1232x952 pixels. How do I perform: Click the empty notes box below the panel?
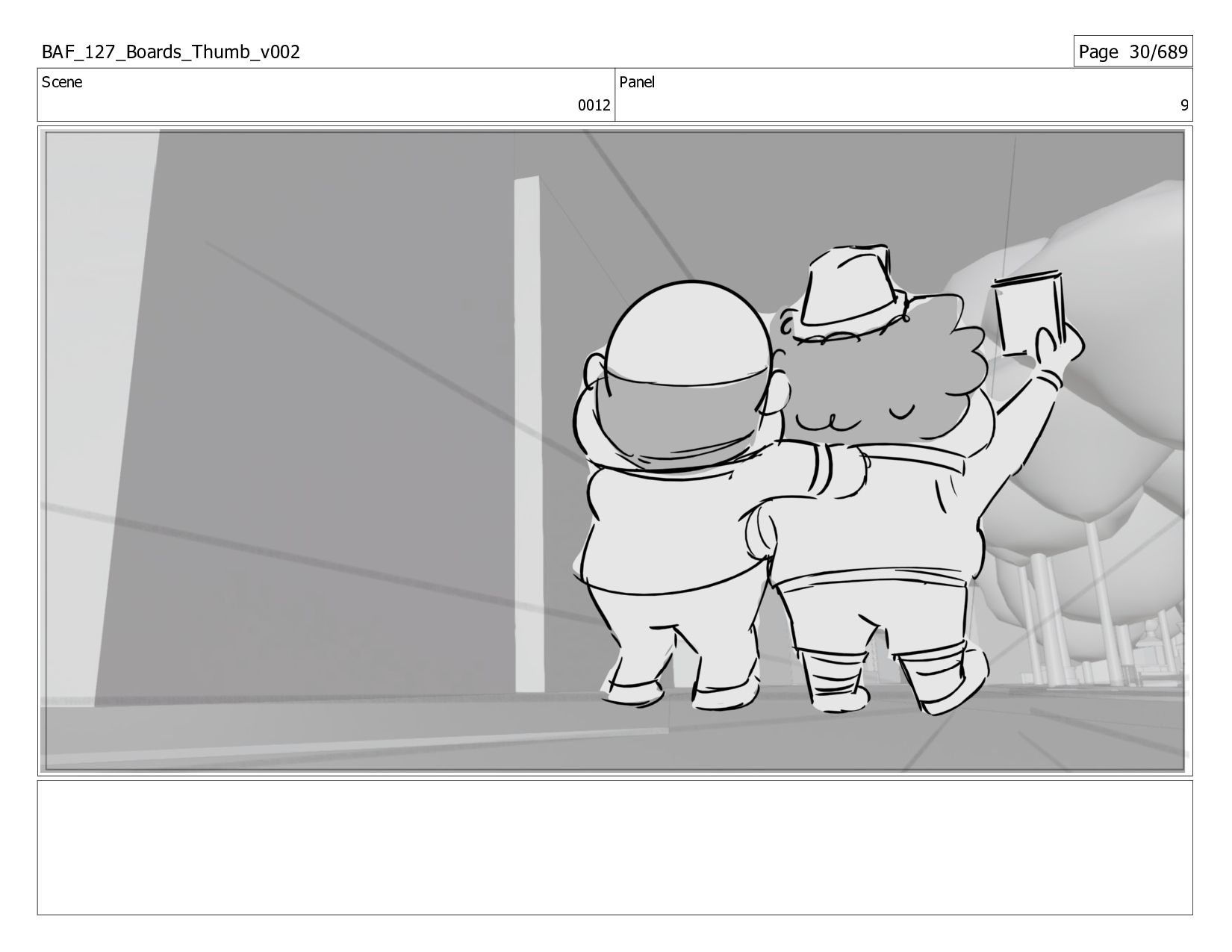tap(615, 847)
